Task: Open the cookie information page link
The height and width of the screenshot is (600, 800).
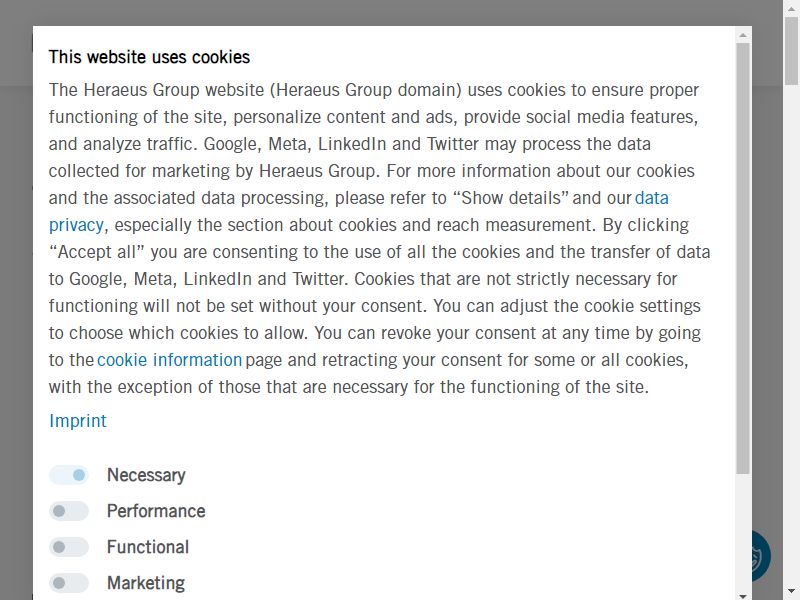Action: (169, 360)
